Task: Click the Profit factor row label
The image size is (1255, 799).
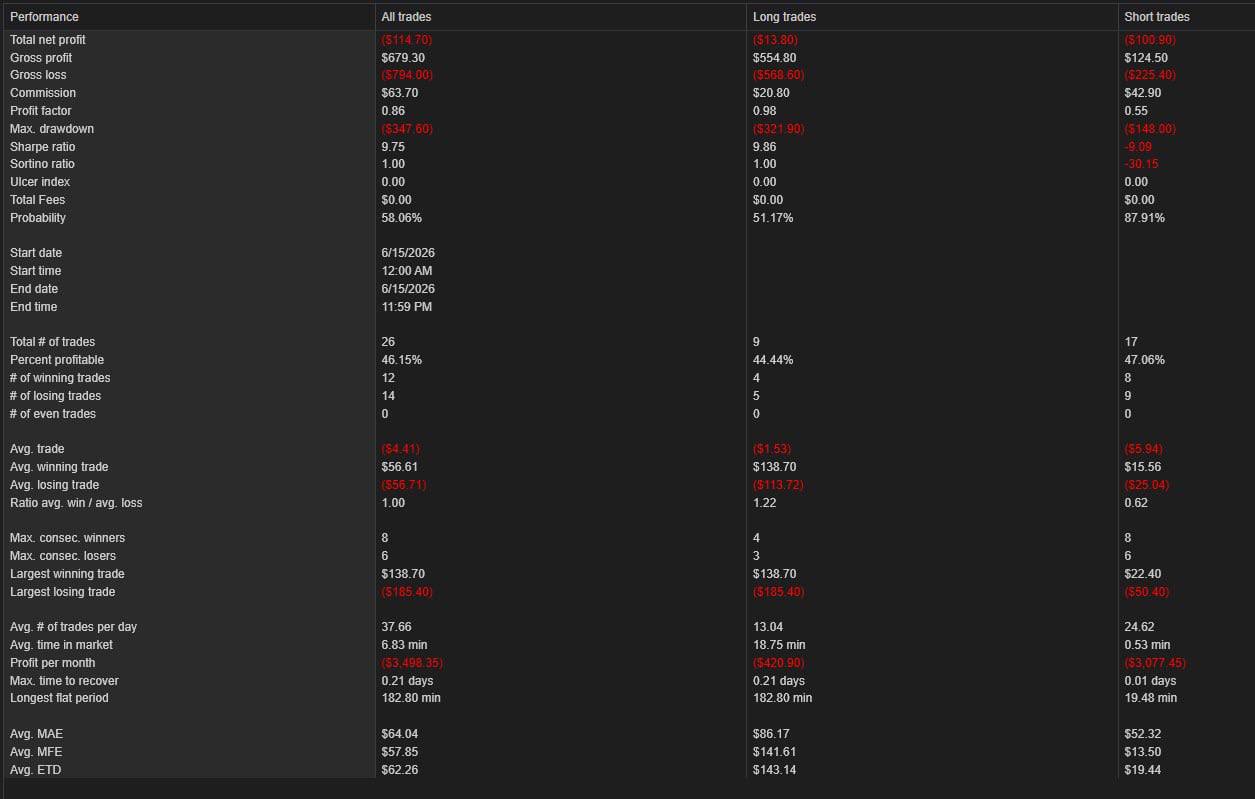Action: coord(41,111)
